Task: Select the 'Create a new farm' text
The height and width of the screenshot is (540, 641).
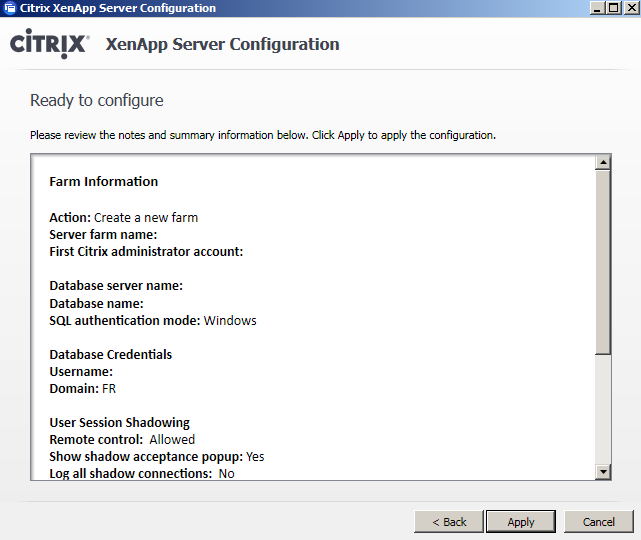Action: pos(146,217)
